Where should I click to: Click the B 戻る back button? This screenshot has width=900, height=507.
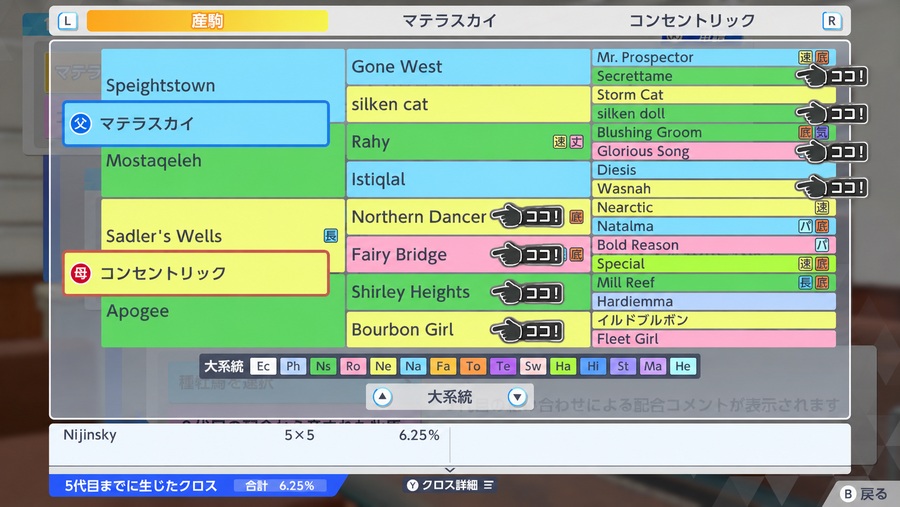[x=864, y=494]
